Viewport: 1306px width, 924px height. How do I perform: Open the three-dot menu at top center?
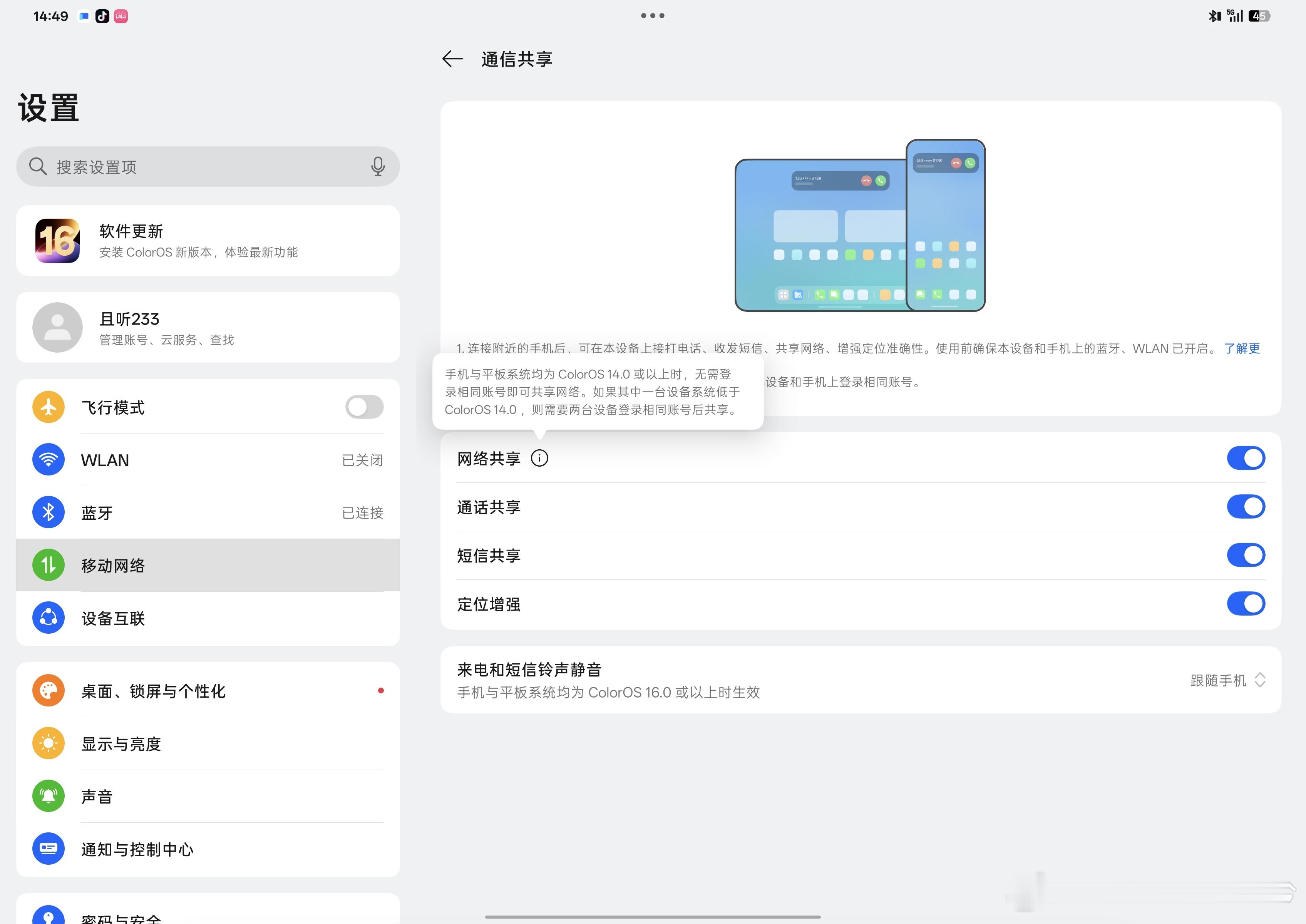[x=652, y=15]
